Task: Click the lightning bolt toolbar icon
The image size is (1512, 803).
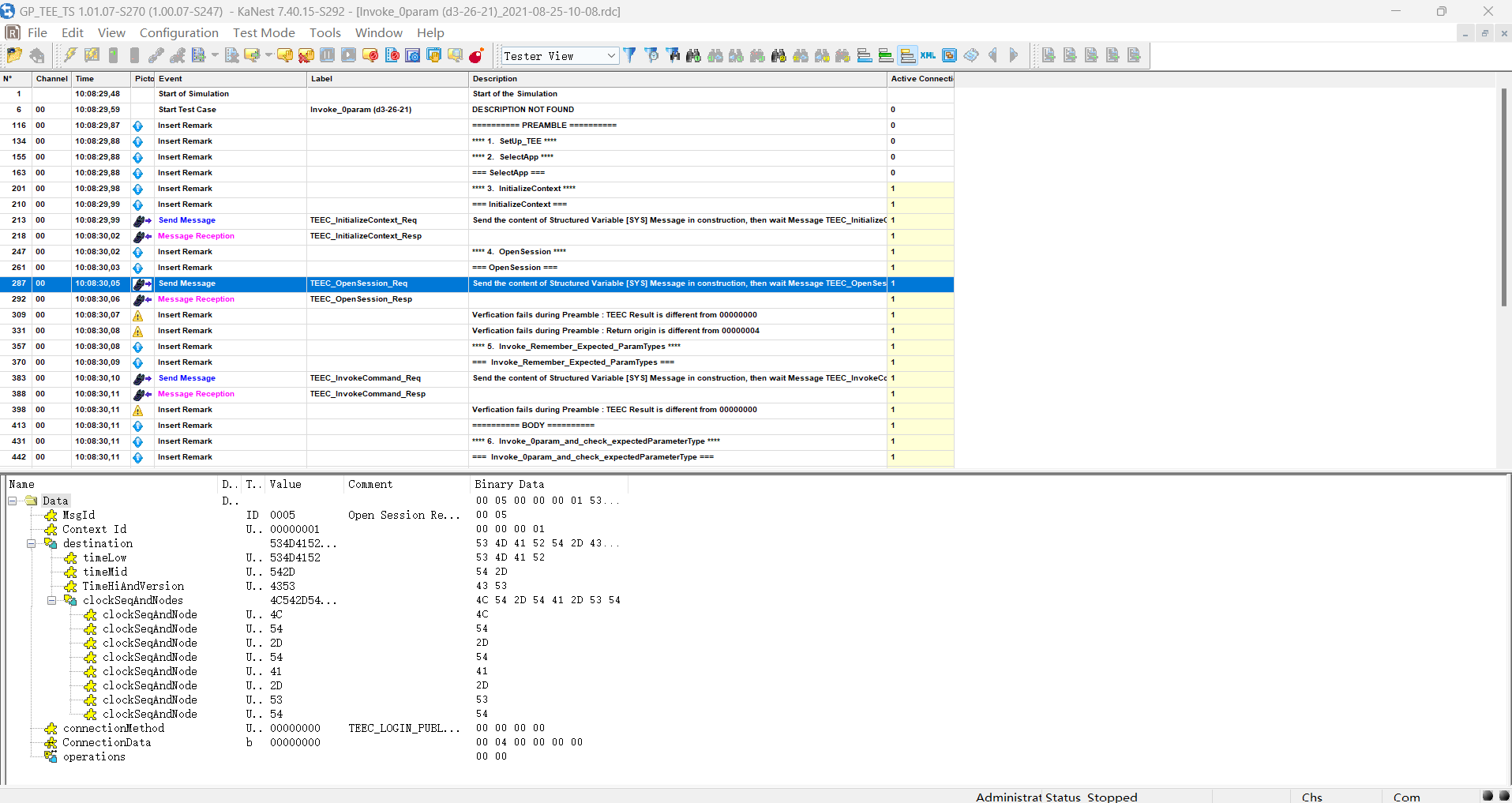Action: click(x=70, y=55)
